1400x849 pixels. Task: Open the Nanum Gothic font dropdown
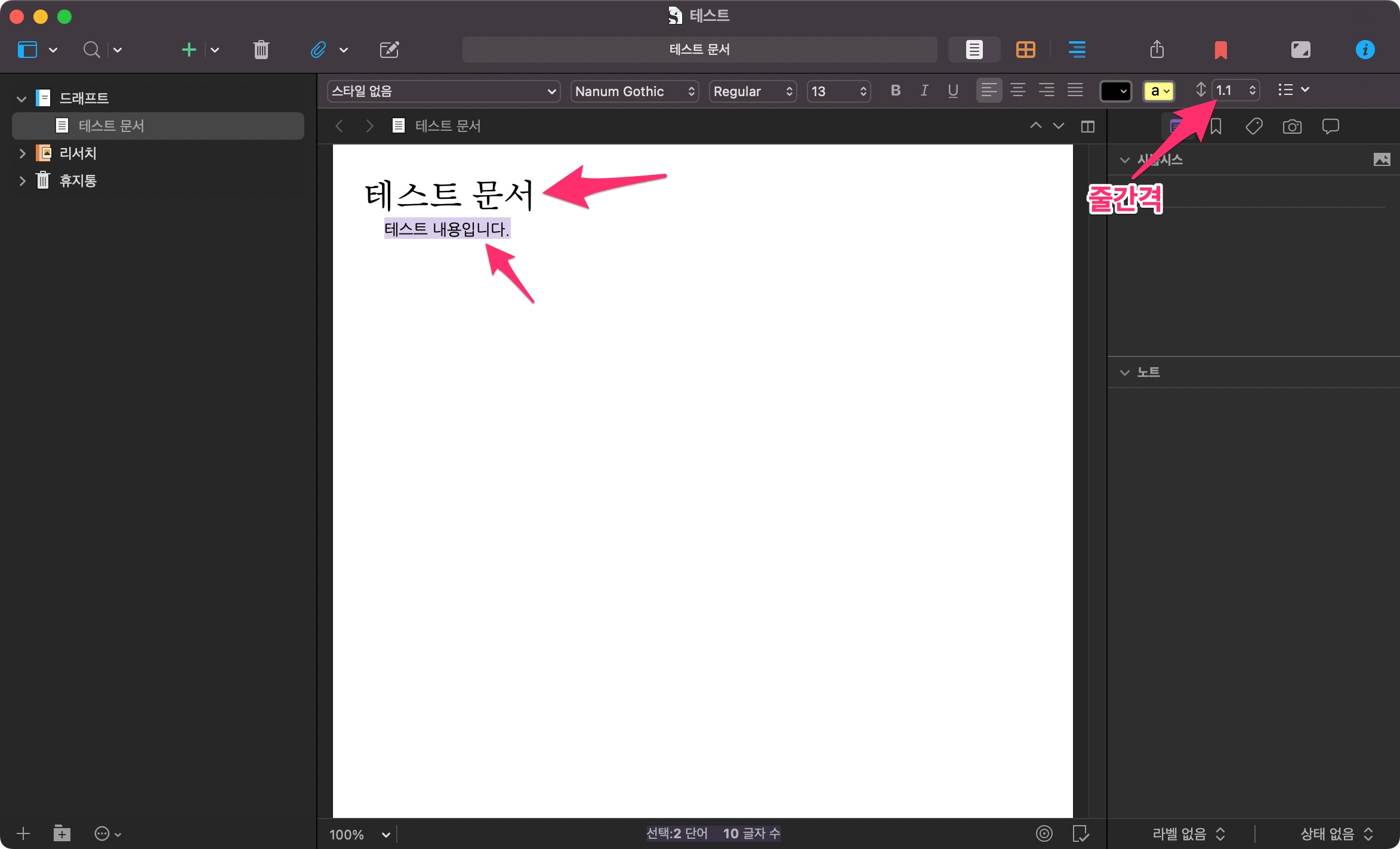click(x=634, y=91)
